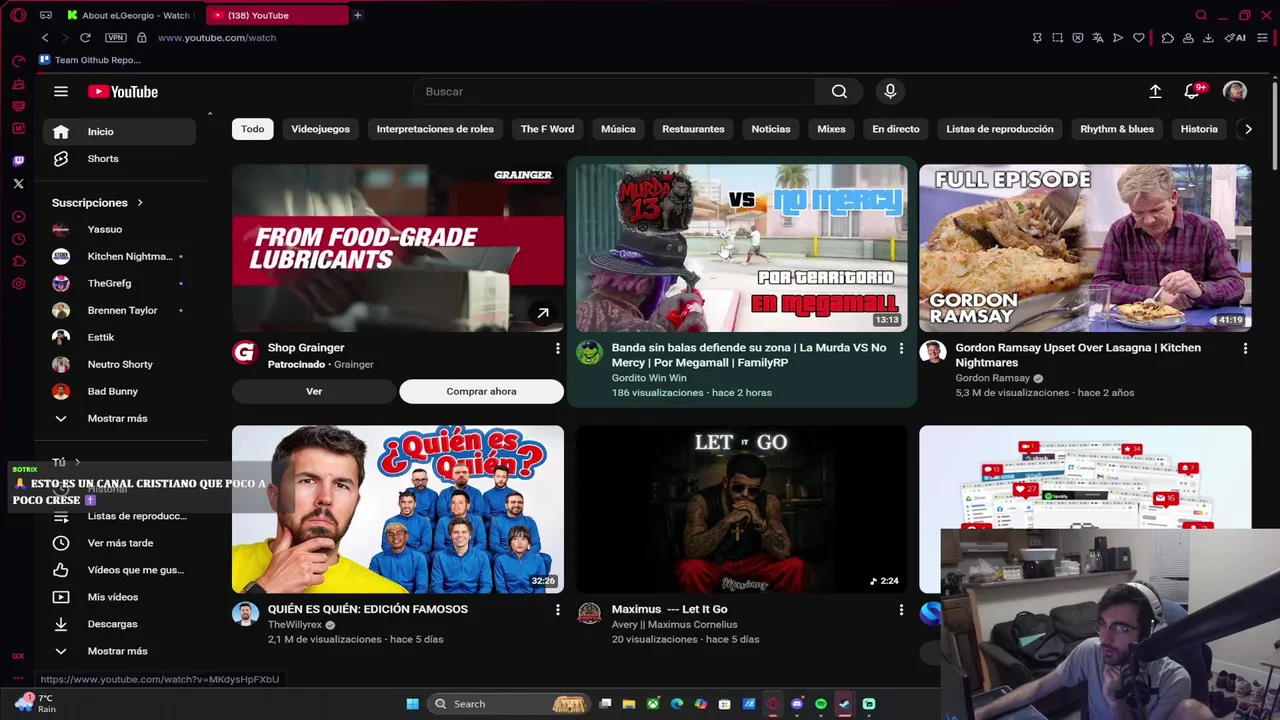Open Twitch in the Opera sidebar

point(18,160)
